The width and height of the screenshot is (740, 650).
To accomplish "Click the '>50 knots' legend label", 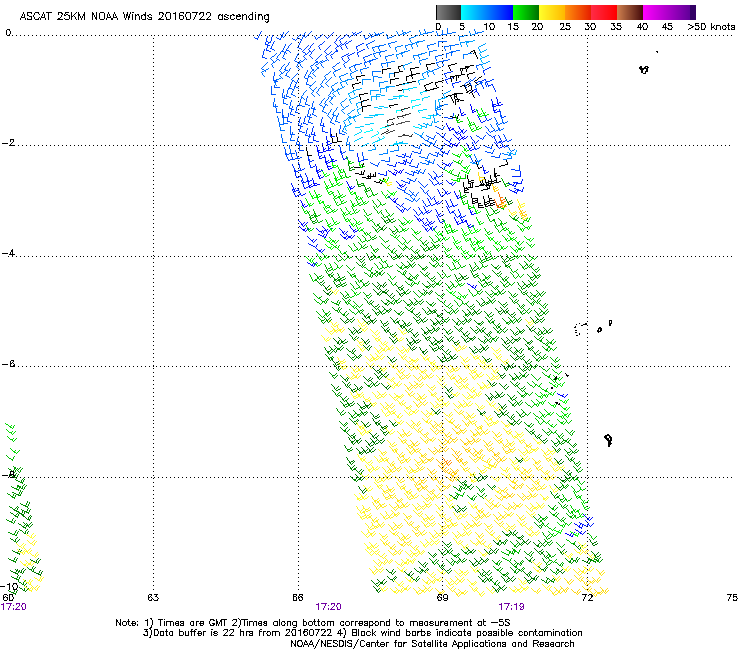I will coord(711,27).
